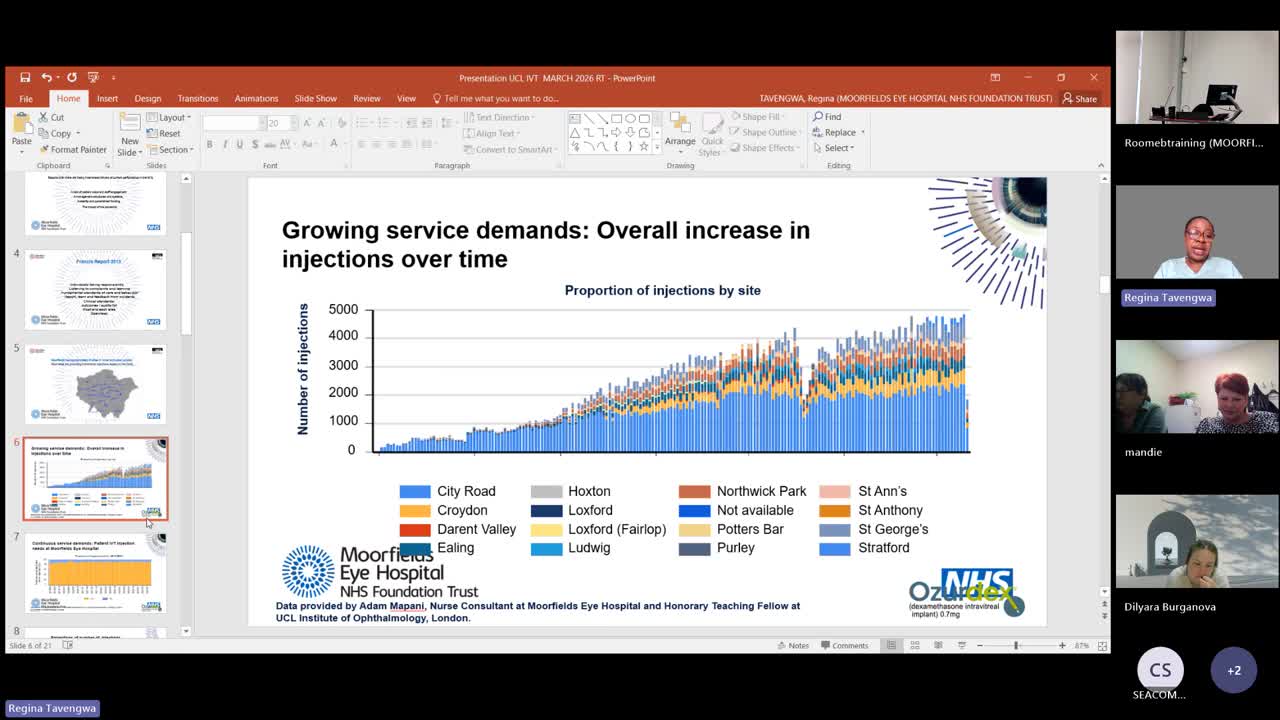
Task: Click the +2 more participants button
Action: (1234, 670)
